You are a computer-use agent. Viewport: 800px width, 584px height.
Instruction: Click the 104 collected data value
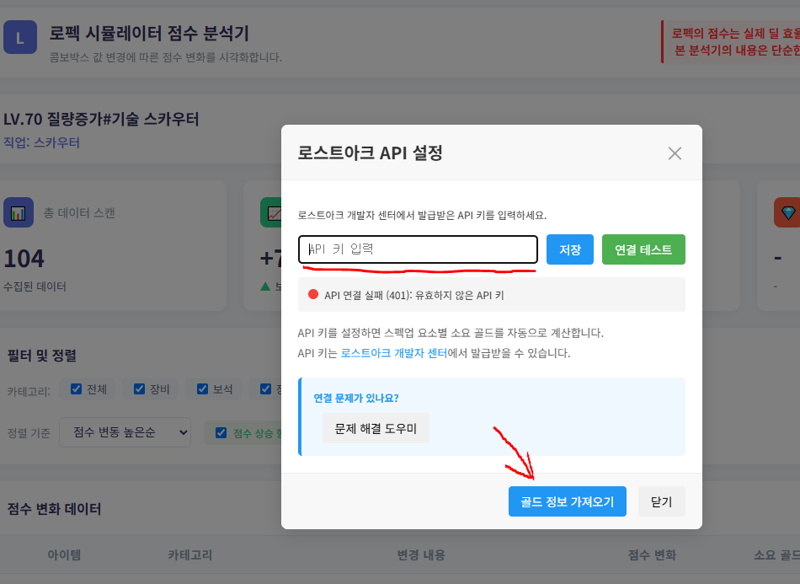[24, 259]
